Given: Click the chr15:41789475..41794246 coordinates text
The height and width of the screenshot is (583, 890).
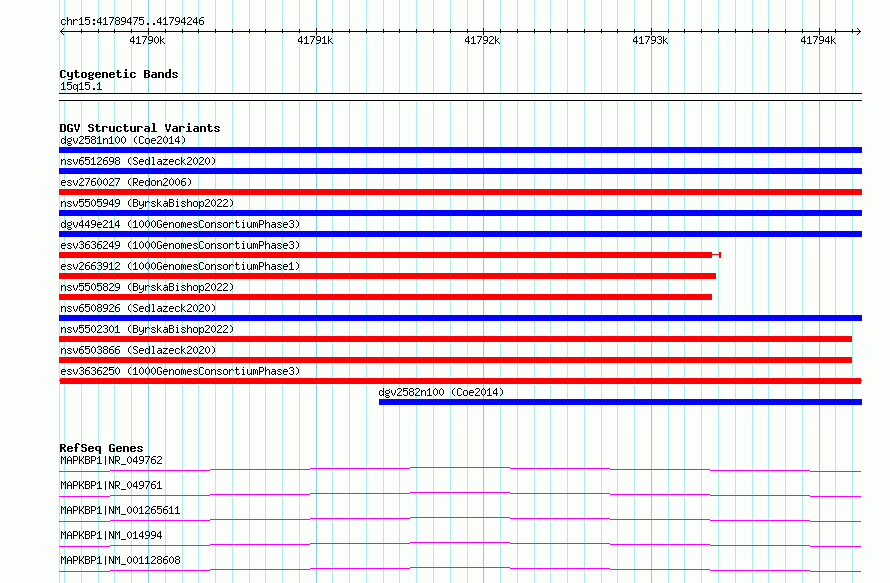Looking at the screenshot, I should click(x=132, y=21).
